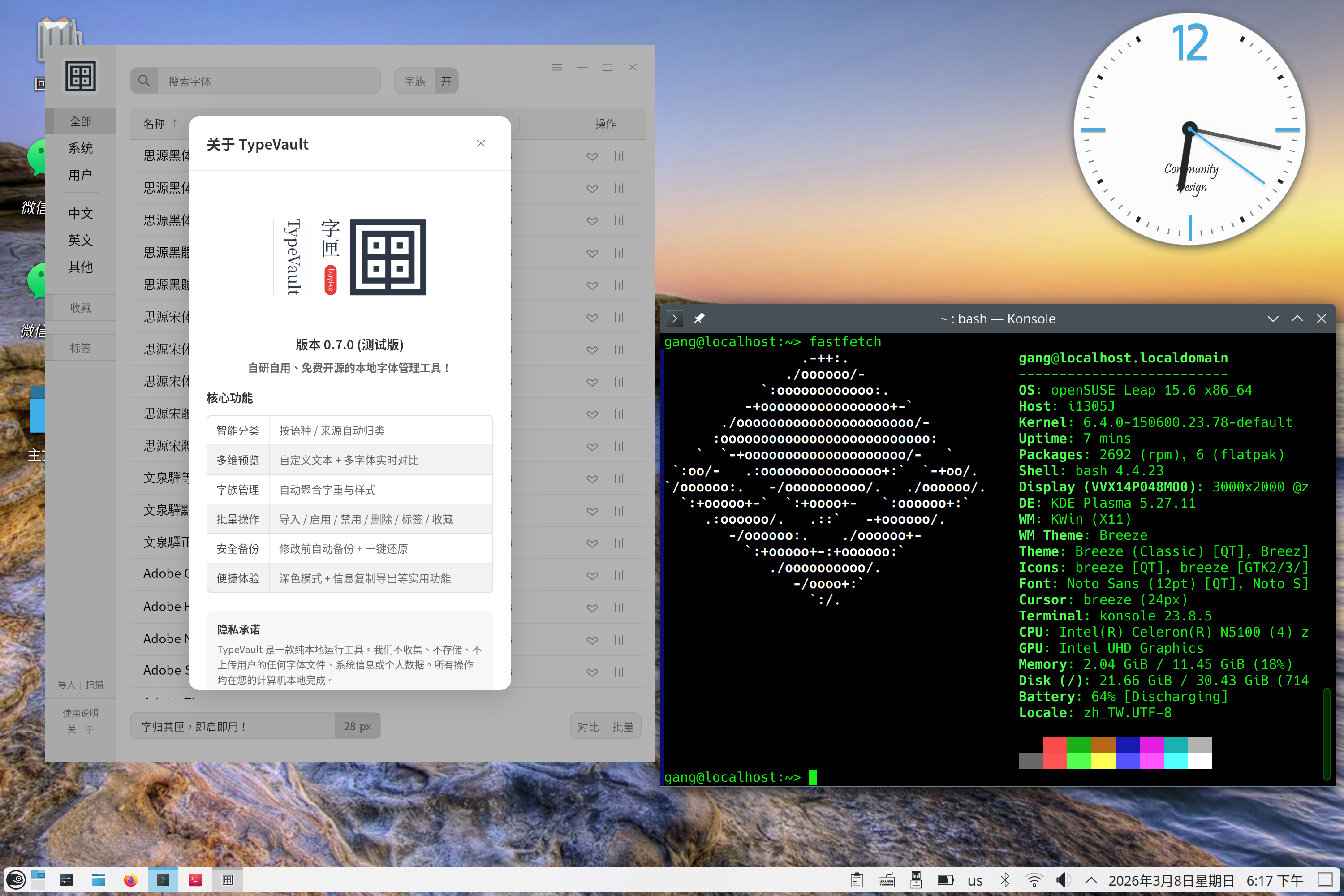Click the search magnifier icon in TypeVault
Viewport: 1344px width, 896px height.
coord(144,81)
